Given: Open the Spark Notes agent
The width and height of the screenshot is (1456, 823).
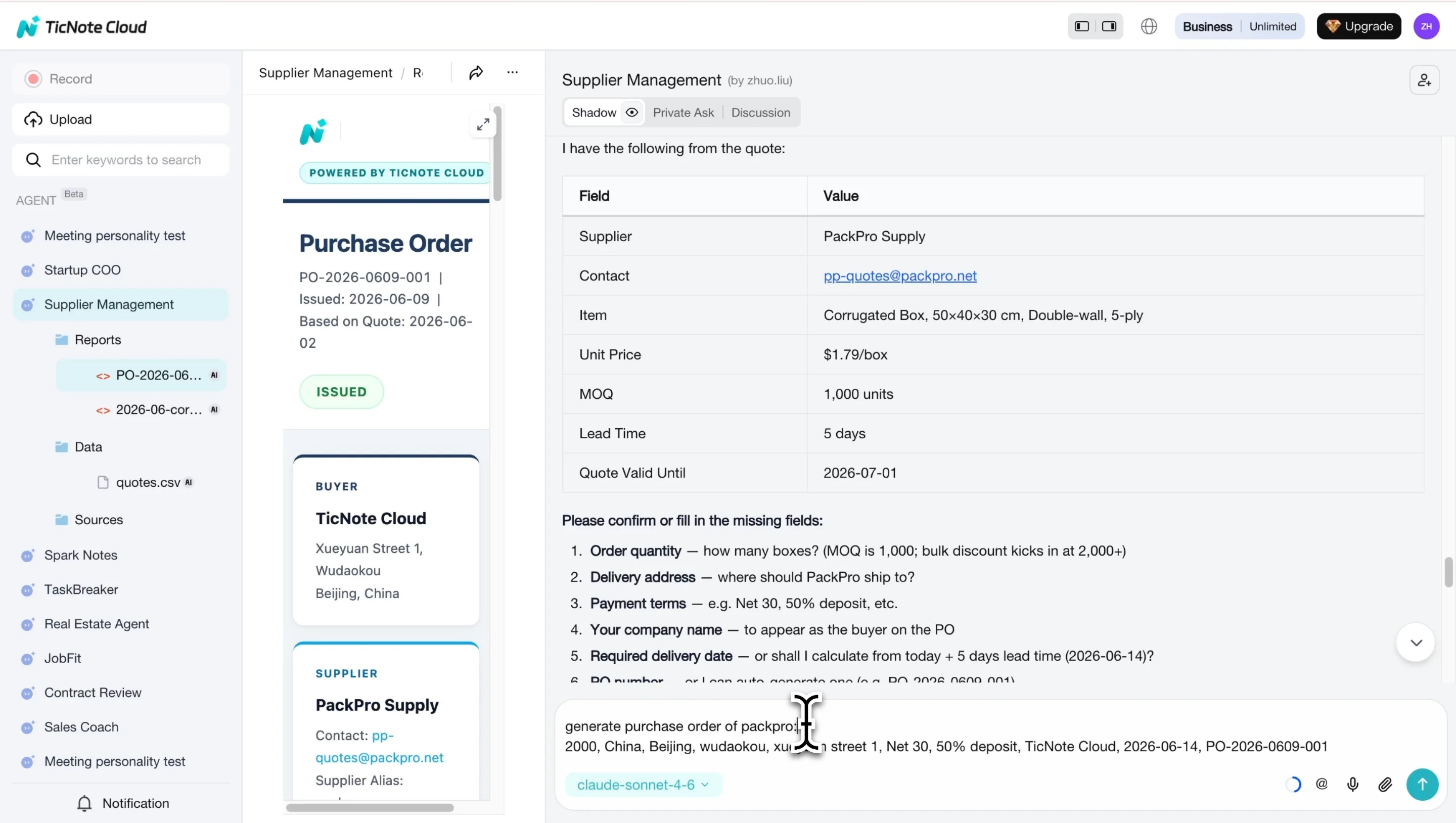Looking at the screenshot, I should pyautogui.click(x=81, y=555).
